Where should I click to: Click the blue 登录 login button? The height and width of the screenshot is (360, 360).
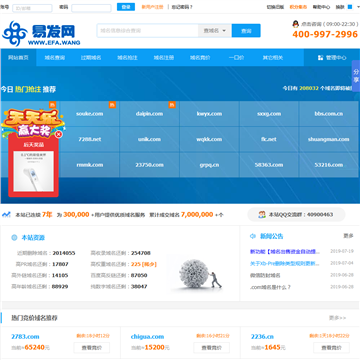(126, 7)
